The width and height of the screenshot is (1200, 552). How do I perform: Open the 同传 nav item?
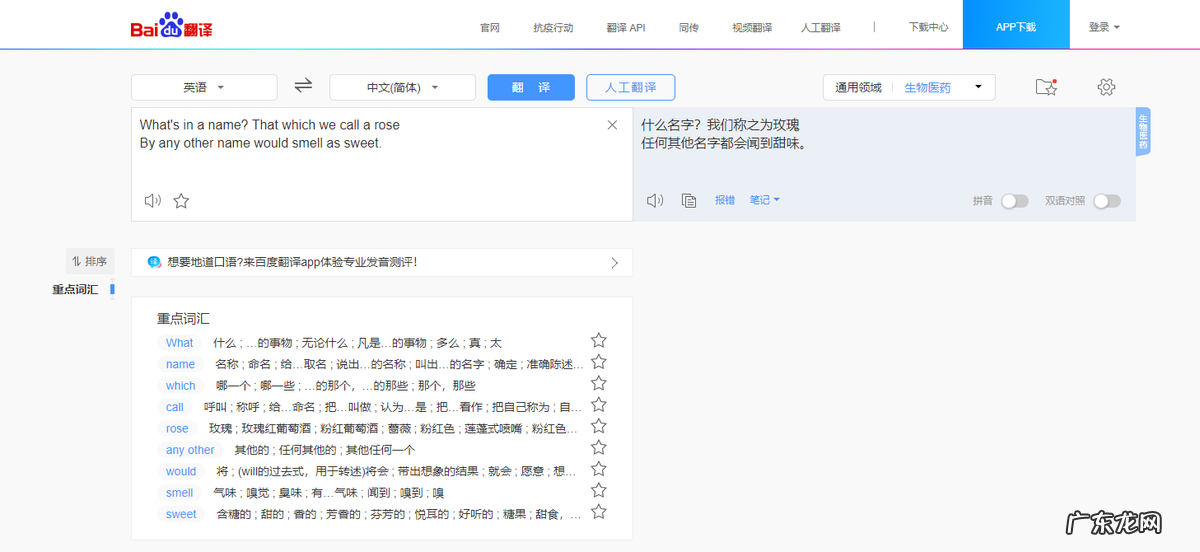pyautogui.click(x=689, y=27)
